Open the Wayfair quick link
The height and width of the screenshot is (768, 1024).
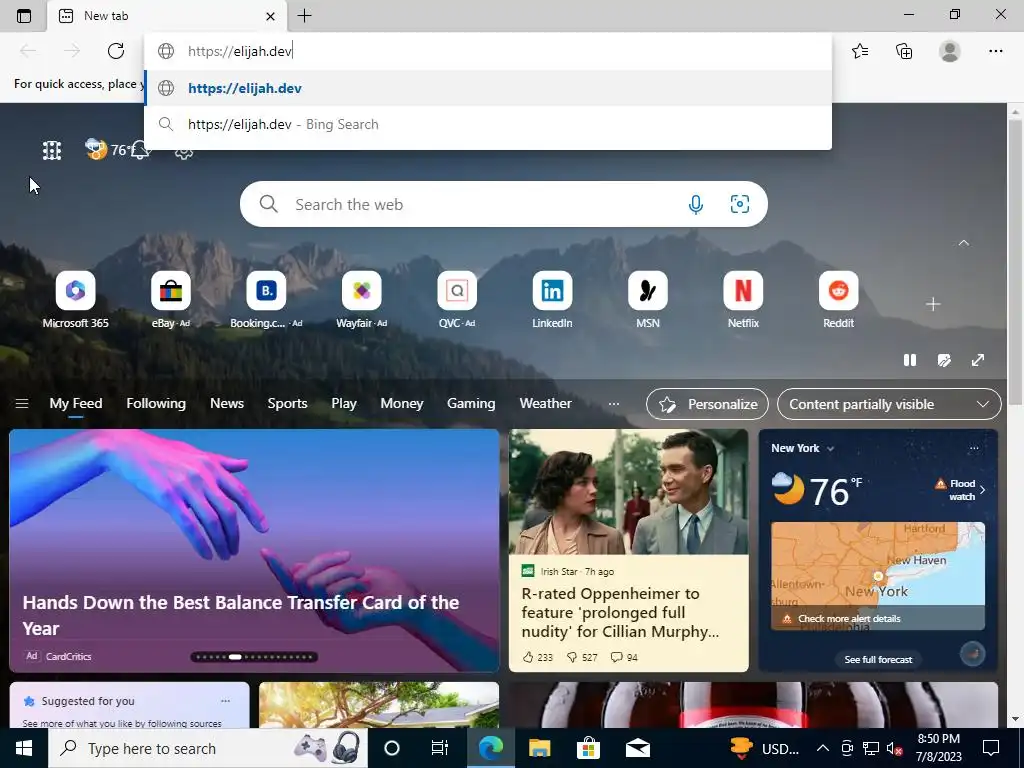pyautogui.click(x=361, y=300)
